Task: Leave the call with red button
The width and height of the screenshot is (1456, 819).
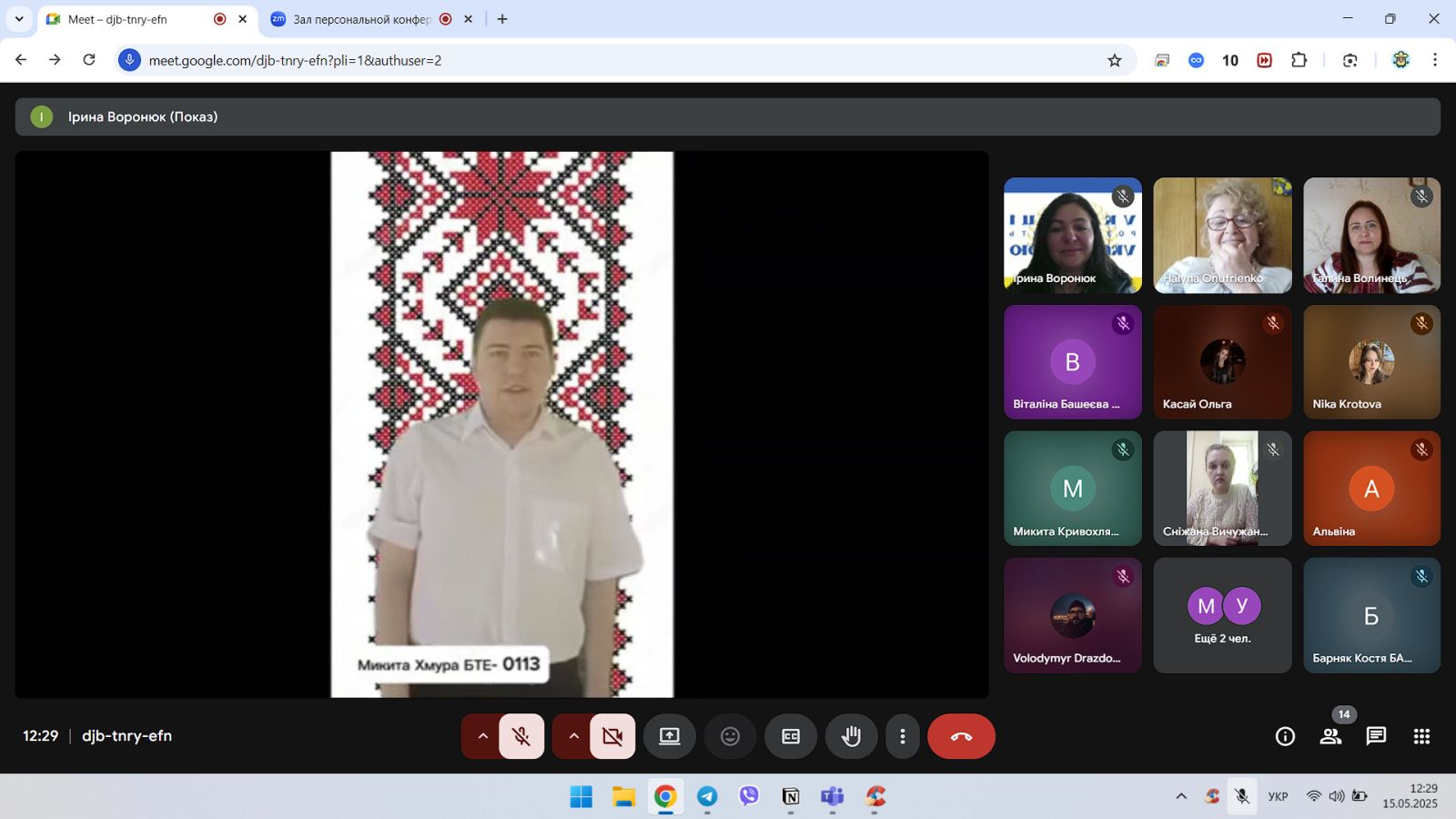Action: pyautogui.click(x=961, y=736)
